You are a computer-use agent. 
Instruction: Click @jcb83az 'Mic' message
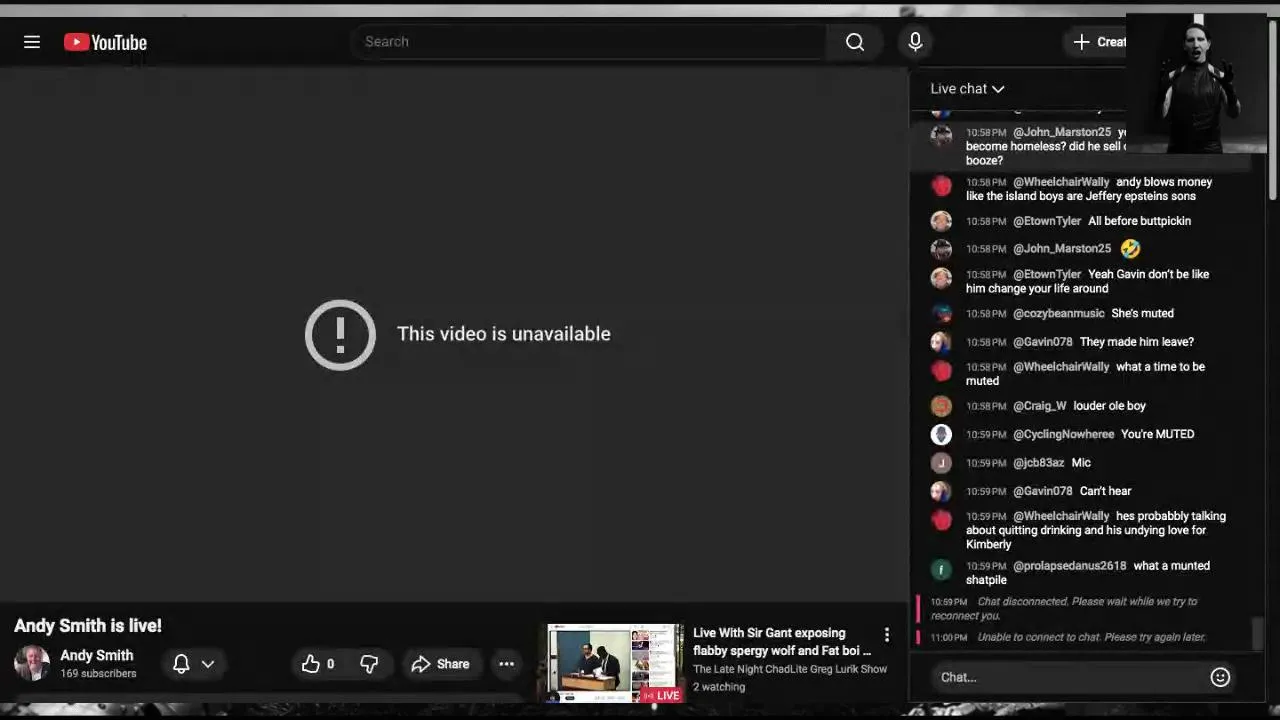click(x=1081, y=463)
